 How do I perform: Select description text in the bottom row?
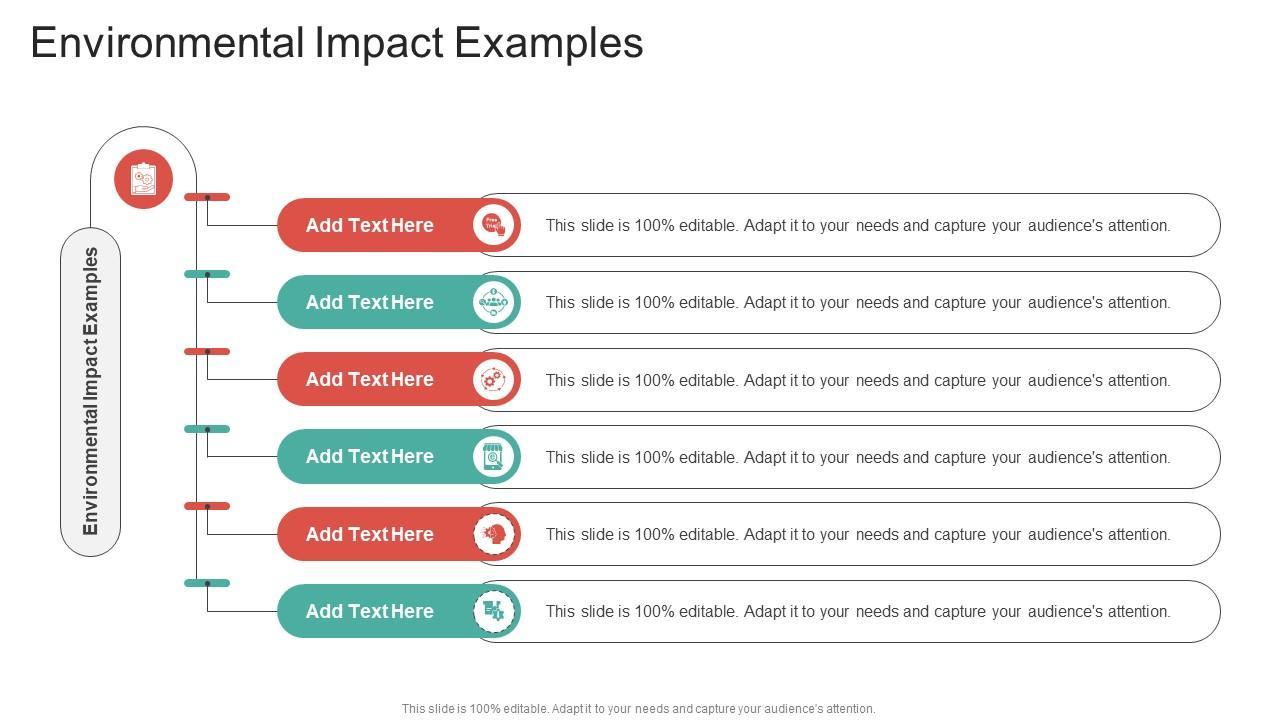click(857, 611)
